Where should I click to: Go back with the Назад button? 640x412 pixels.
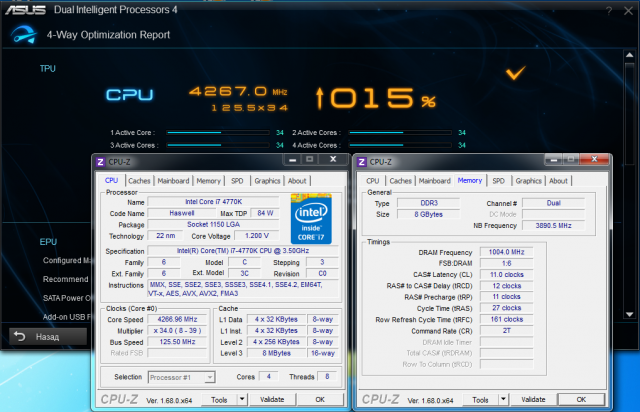(x=48, y=336)
